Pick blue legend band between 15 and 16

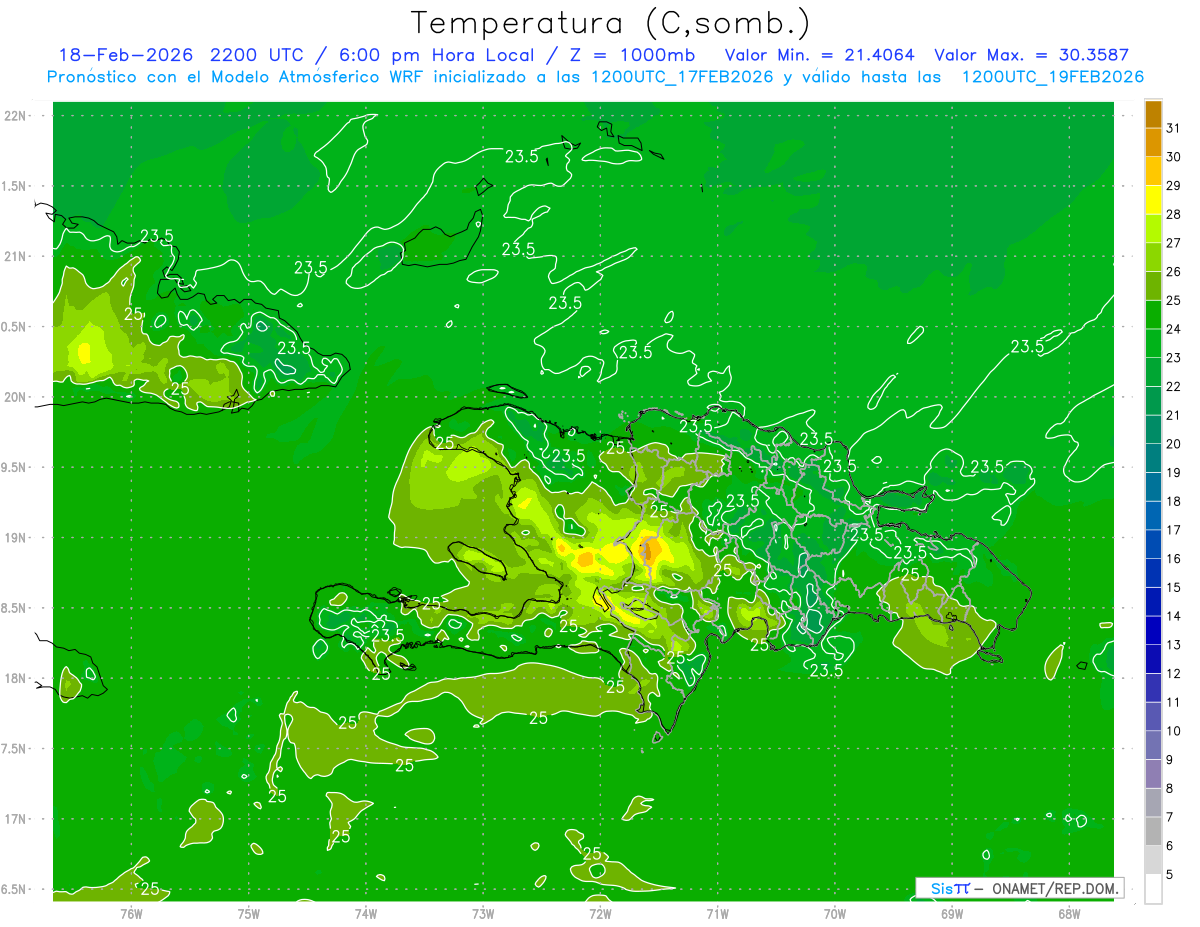1153,573
